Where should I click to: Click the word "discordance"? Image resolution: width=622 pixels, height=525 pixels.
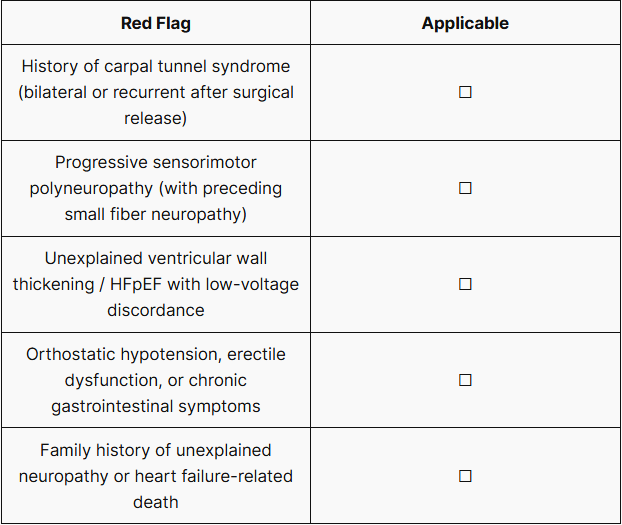(155, 310)
